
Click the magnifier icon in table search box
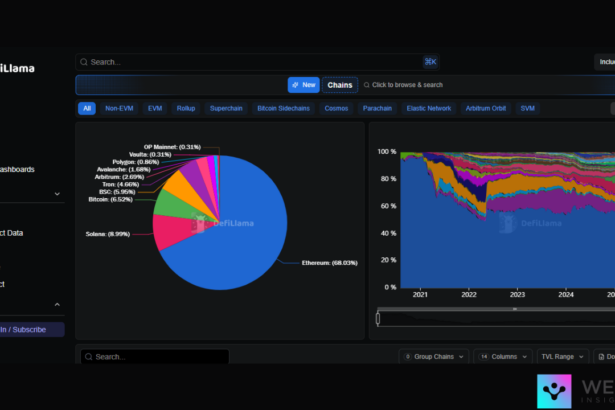click(88, 356)
